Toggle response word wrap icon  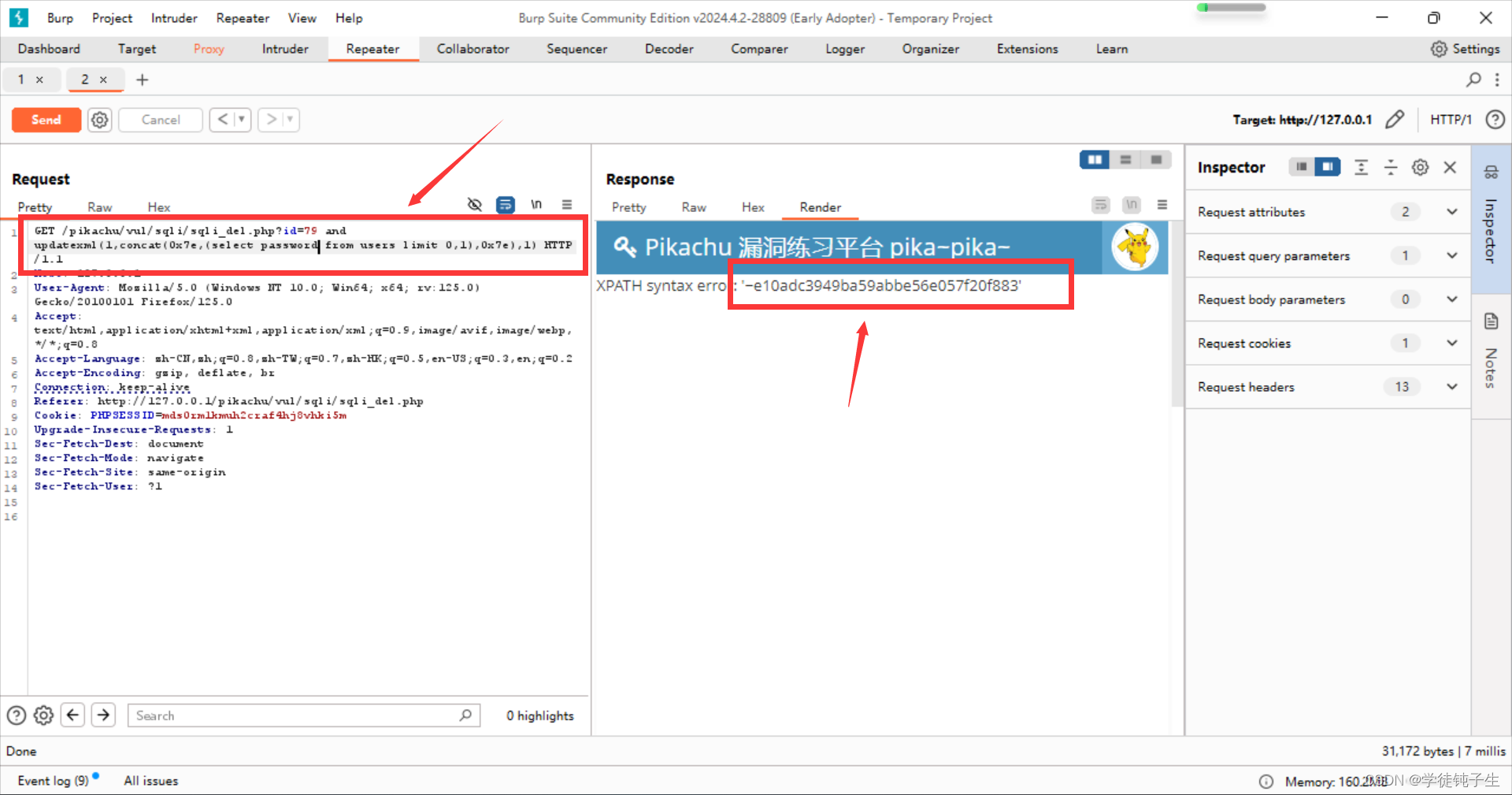[1101, 205]
